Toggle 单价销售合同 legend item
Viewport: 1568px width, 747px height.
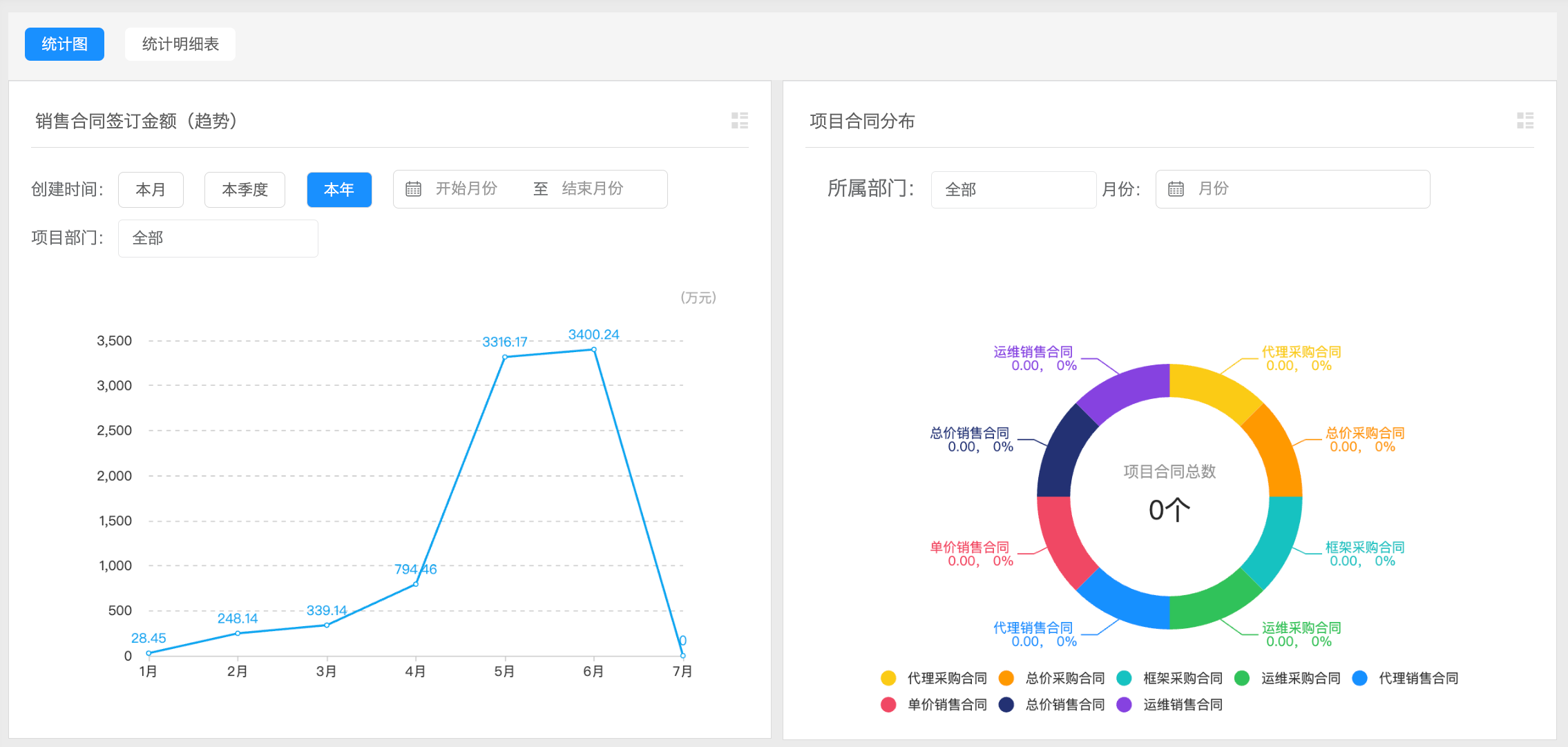coord(934,704)
